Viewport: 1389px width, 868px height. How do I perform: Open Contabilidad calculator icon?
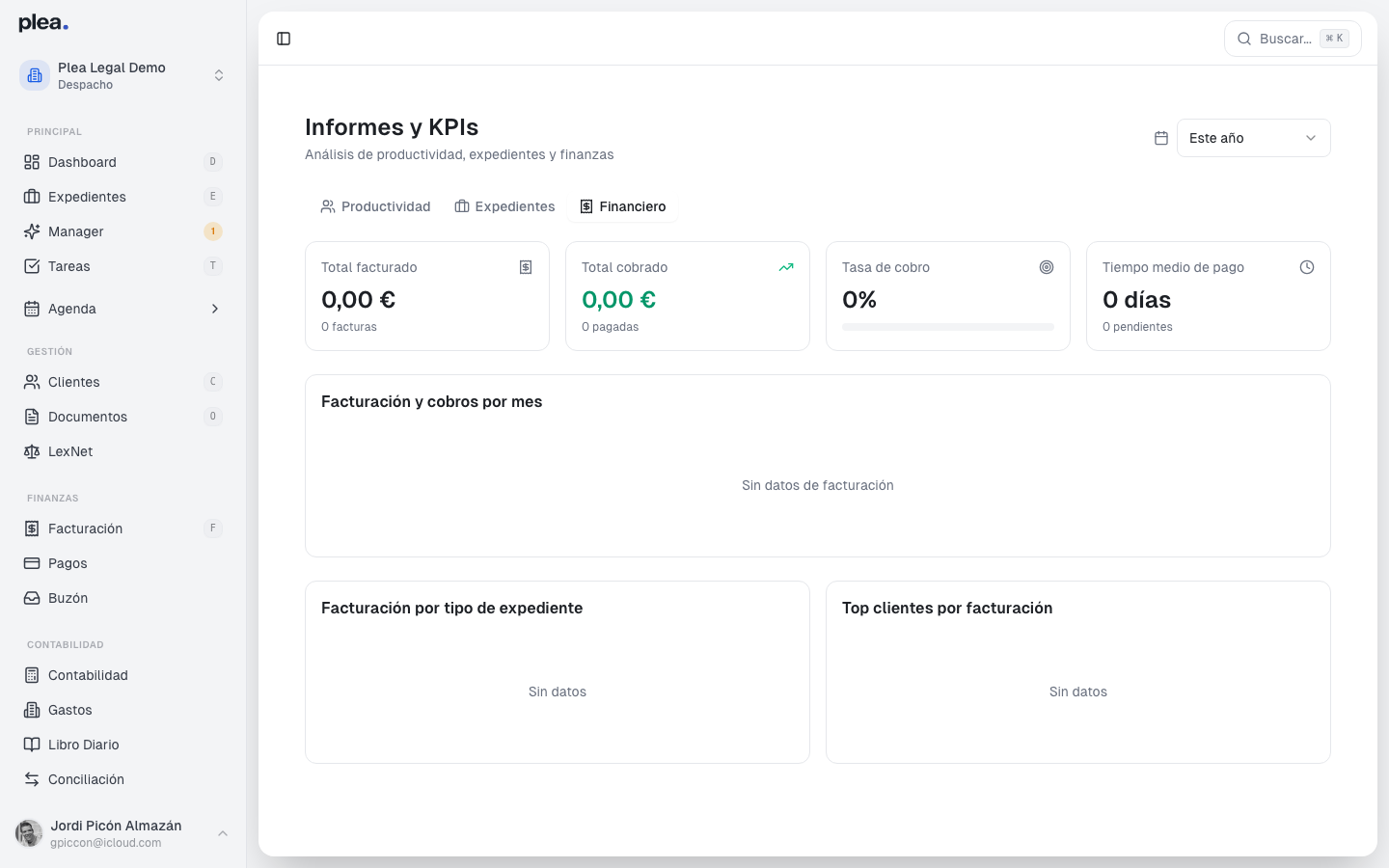point(32,675)
